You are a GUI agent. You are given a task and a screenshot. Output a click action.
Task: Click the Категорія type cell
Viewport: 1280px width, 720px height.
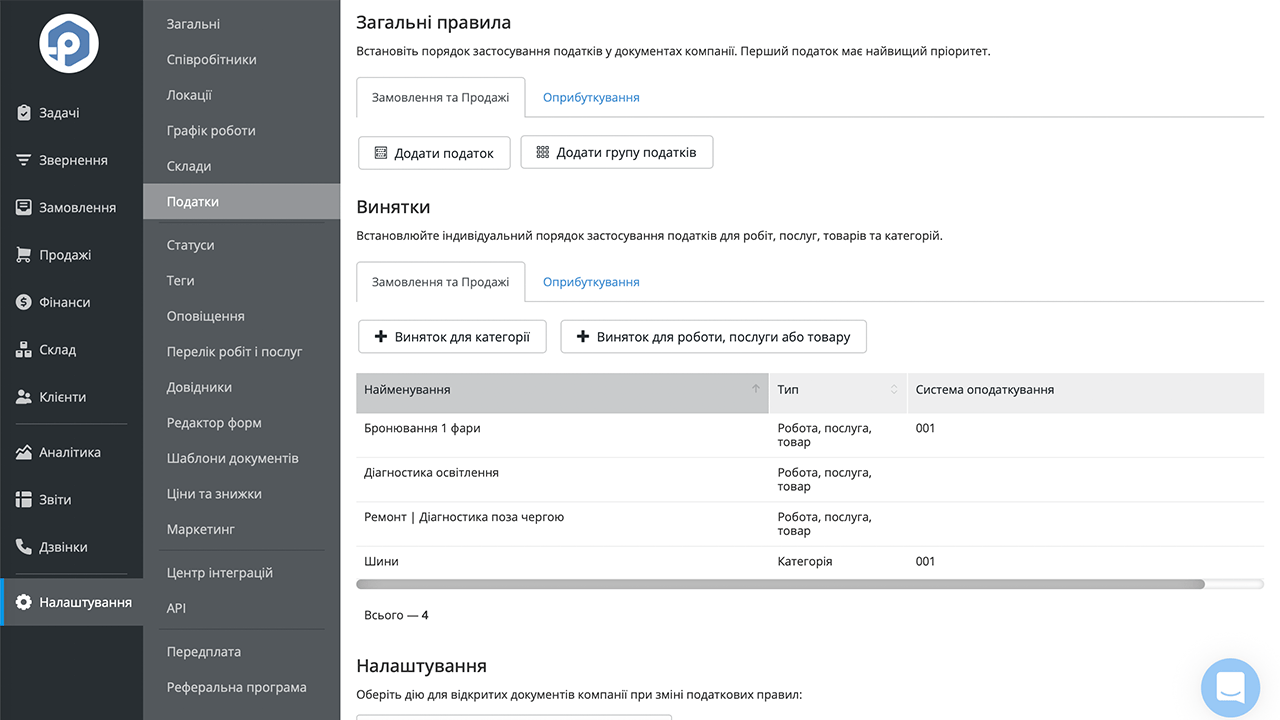pyautogui.click(x=804, y=562)
